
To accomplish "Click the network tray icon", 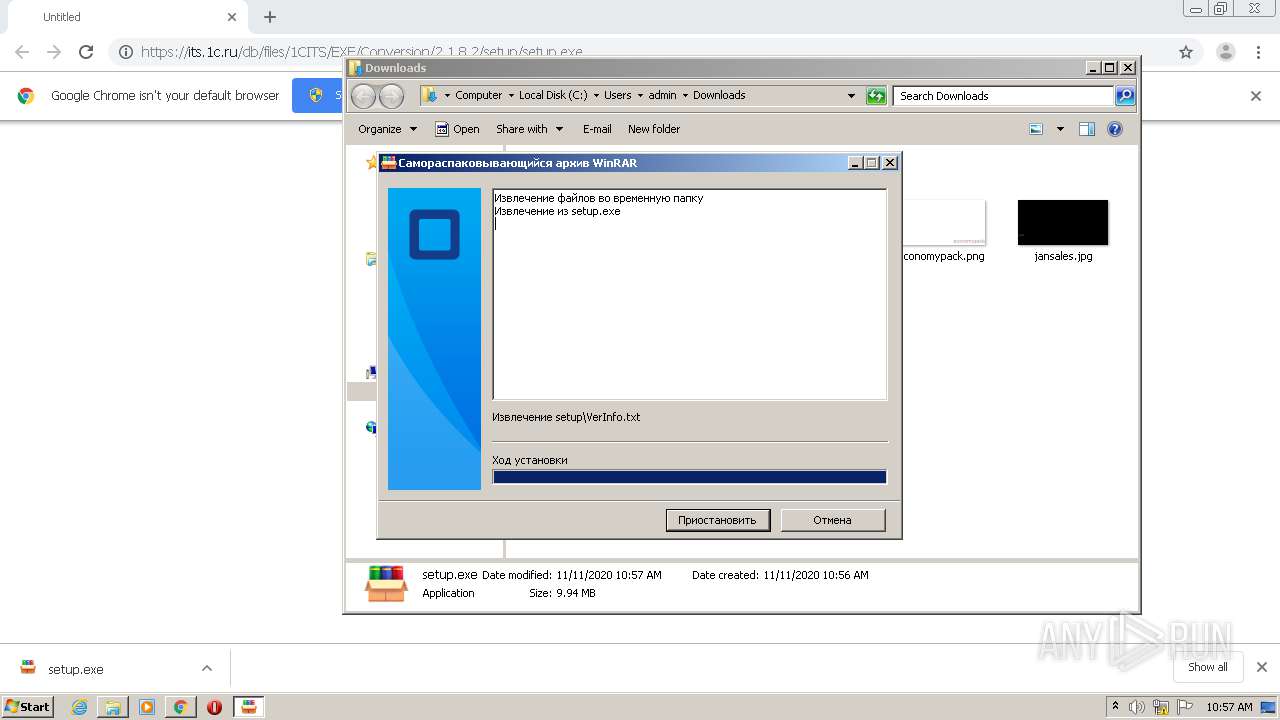I will tap(1161, 707).
